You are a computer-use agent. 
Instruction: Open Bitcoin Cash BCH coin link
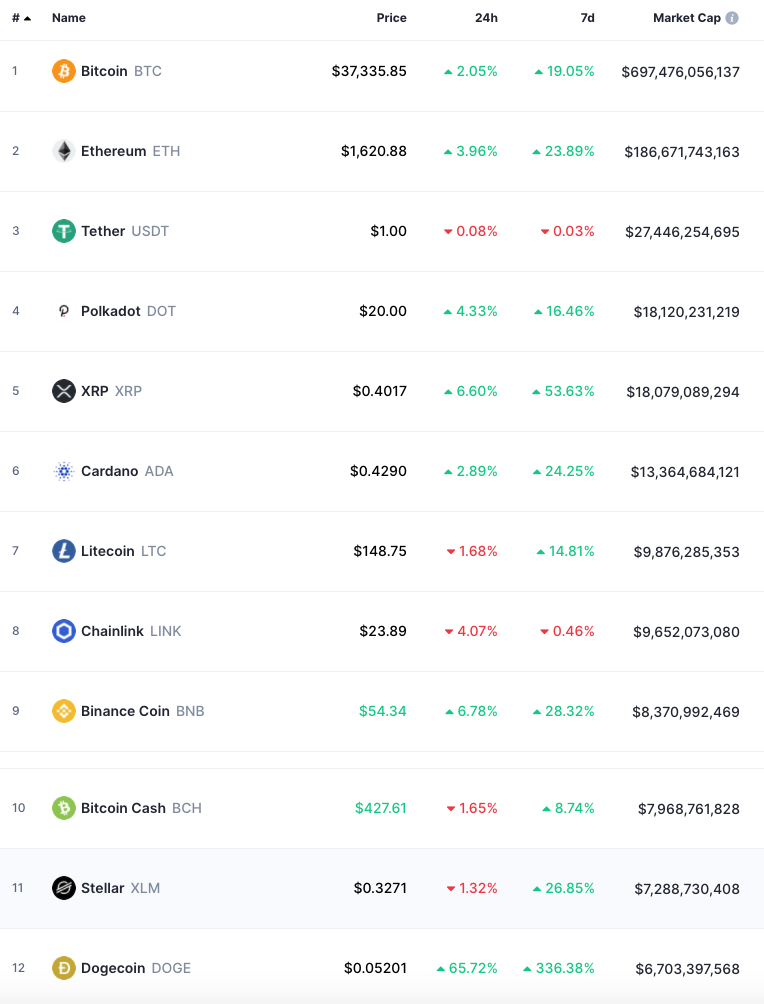coord(141,808)
